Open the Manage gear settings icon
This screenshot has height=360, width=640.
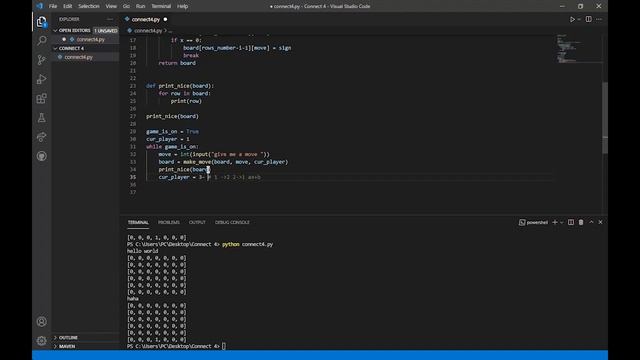pyautogui.click(x=41, y=340)
